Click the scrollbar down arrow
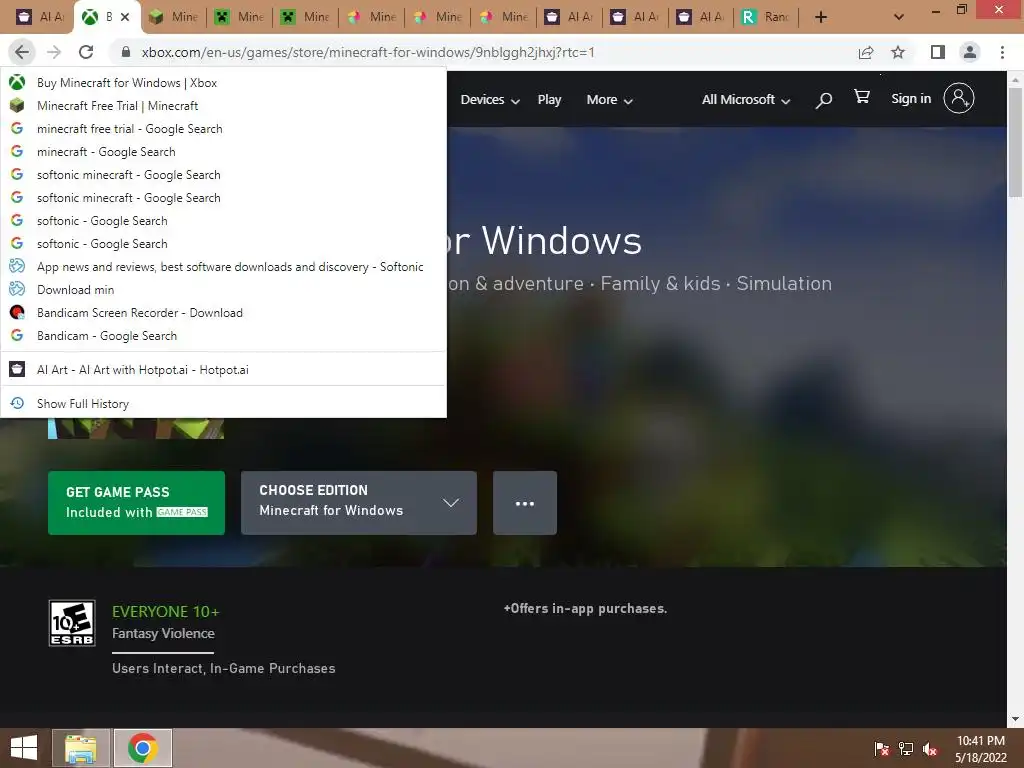 point(1015,719)
